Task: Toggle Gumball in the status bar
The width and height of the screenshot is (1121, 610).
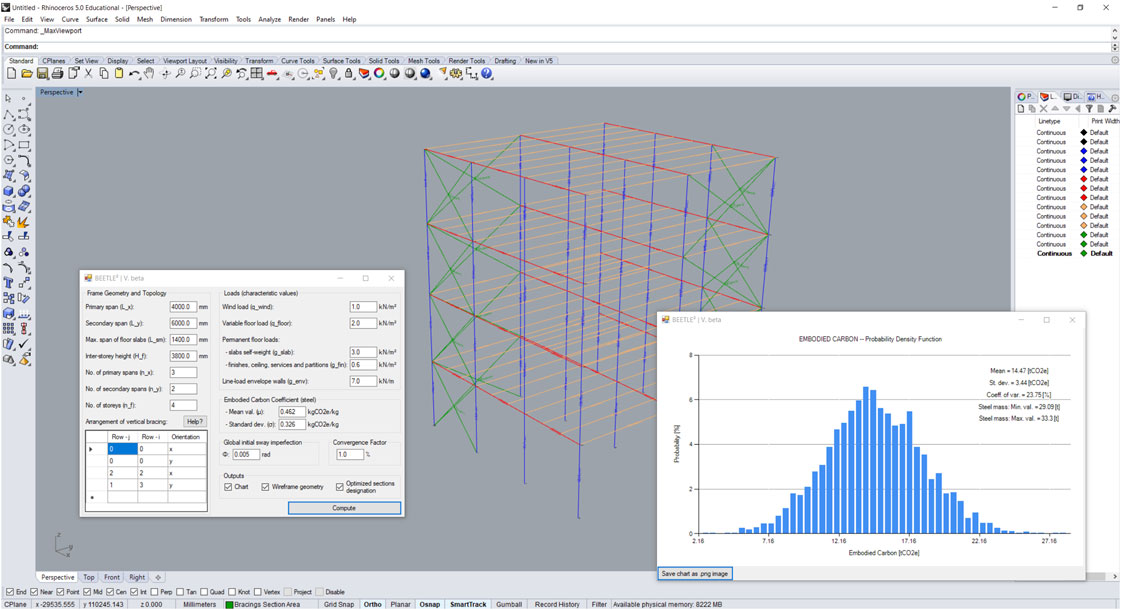Action: tap(509, 604)
